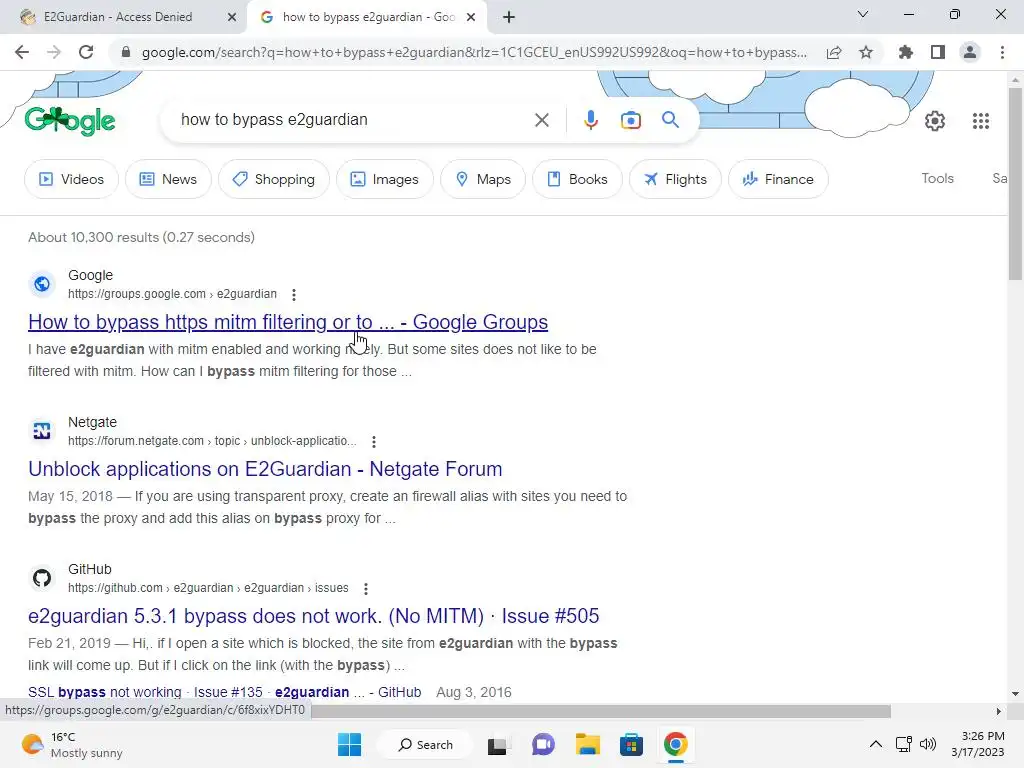The image size is (1024, 768).
Task: Open the clock showing 3:26 PM
Action: tap(978, 744)
